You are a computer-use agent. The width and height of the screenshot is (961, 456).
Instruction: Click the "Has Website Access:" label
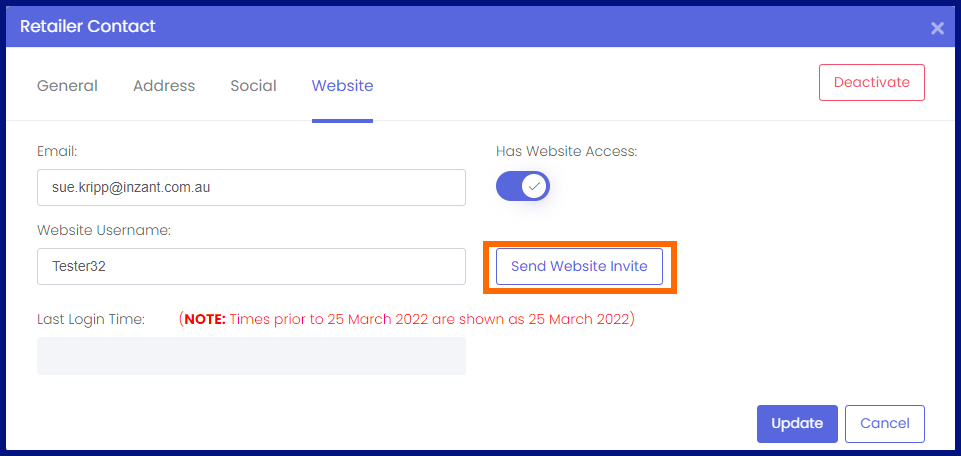pos(567,151)
